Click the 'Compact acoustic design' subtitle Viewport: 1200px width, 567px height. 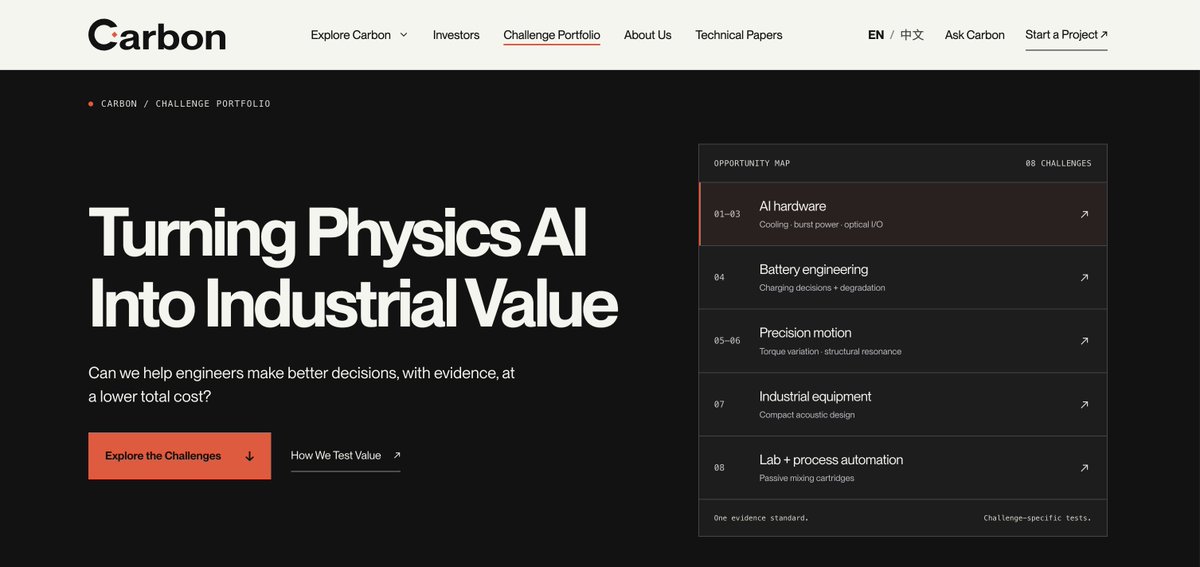pos(807,415)
